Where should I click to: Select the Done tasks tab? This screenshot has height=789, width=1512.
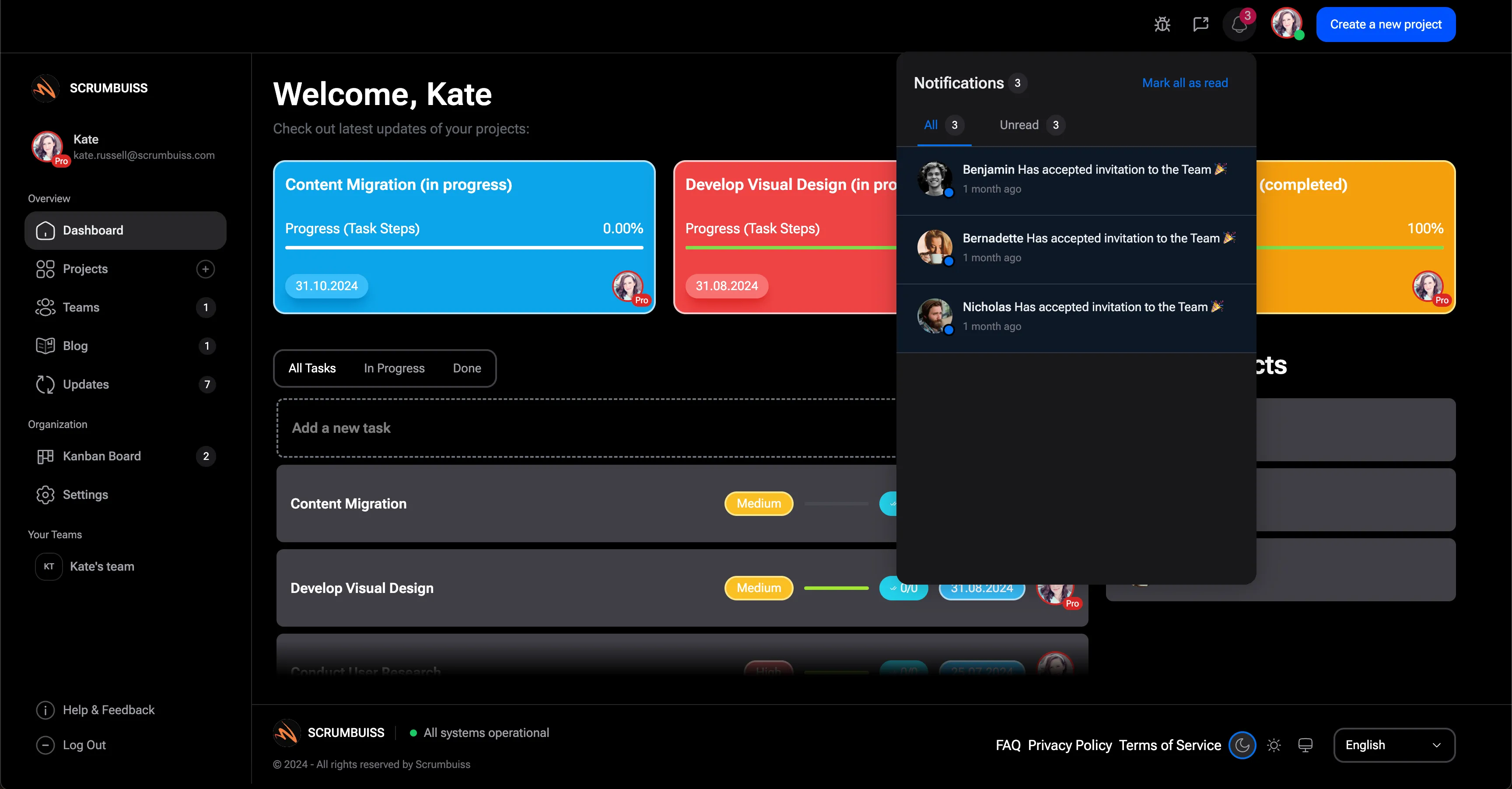(x=467, y=368)
